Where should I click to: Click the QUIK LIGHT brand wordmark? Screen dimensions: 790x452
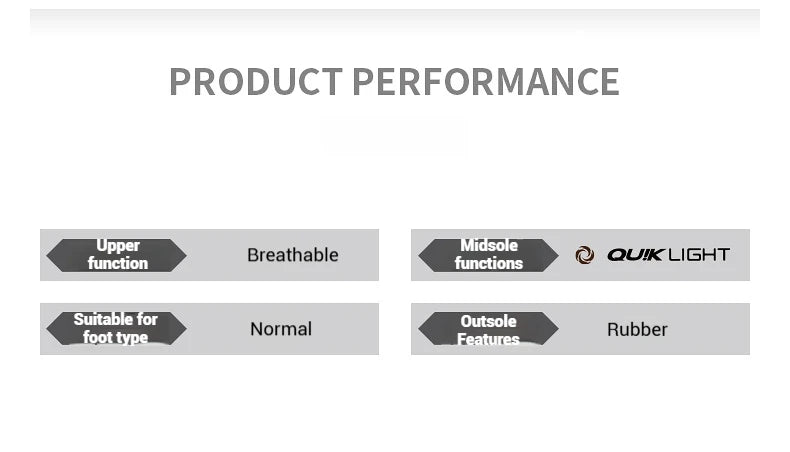(669, 255)
